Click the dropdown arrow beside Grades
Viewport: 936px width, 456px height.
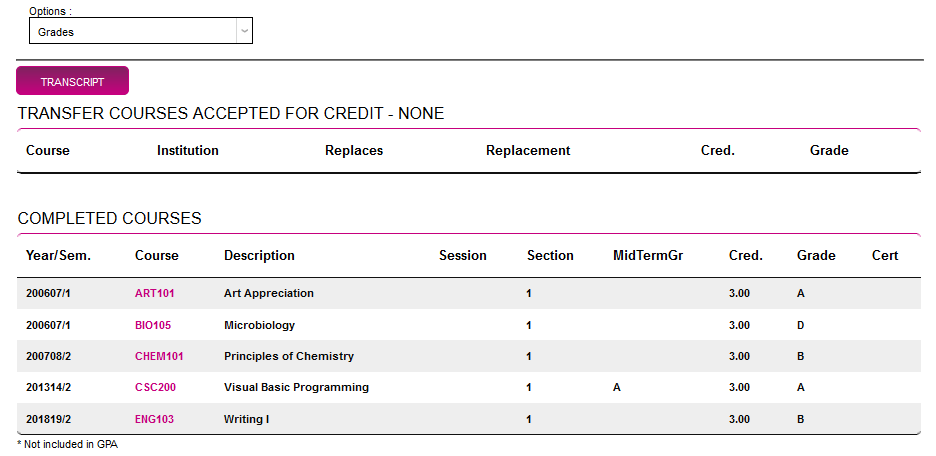coord(244,32)
